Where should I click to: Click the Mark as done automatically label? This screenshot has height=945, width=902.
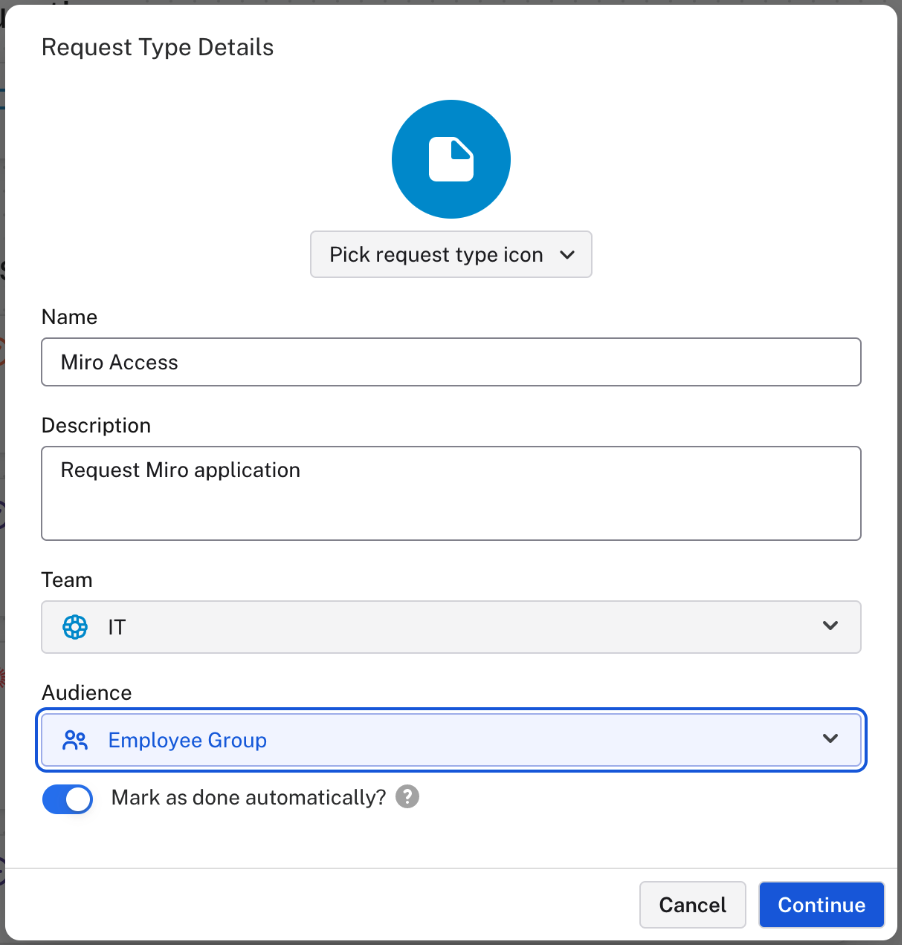[248, 798]
